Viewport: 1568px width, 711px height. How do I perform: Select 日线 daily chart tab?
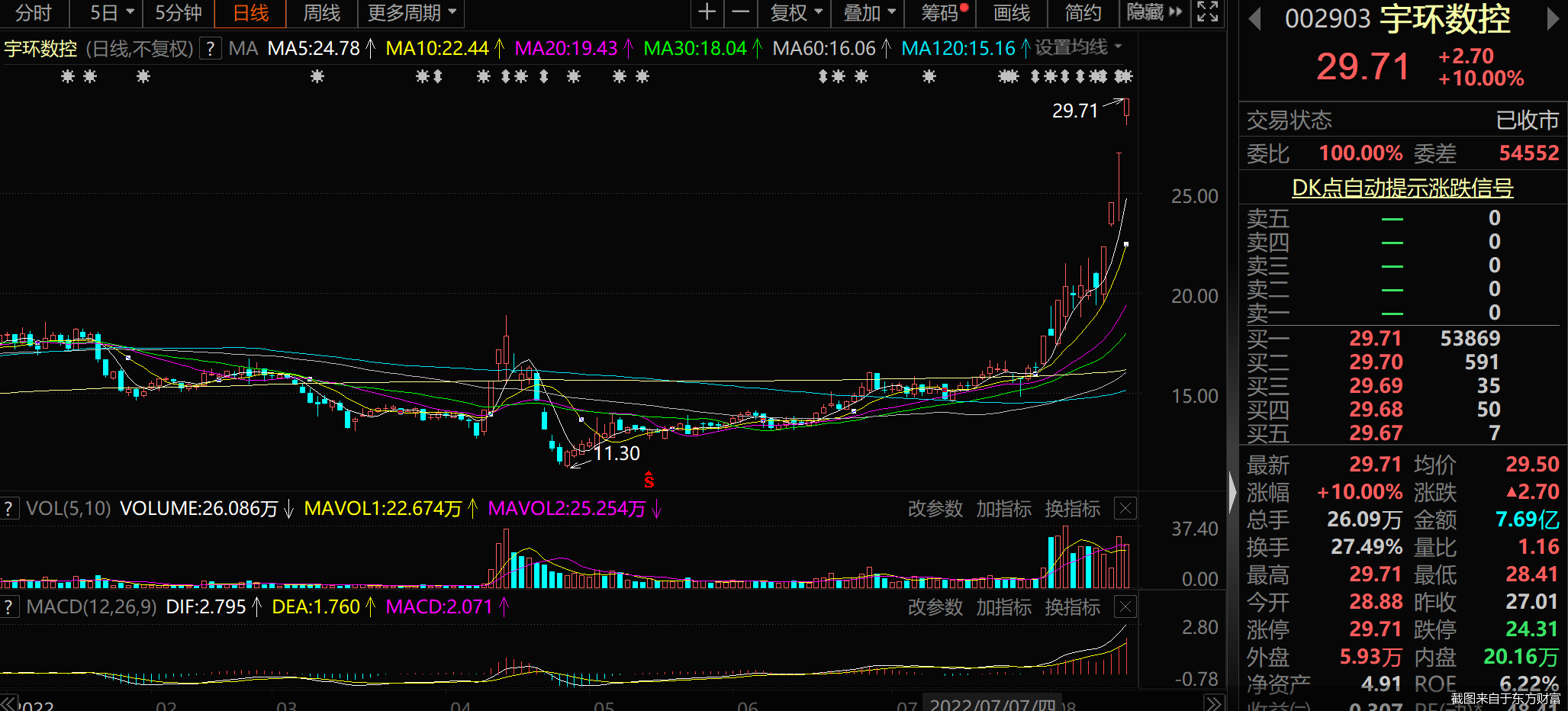pos(250,13)
